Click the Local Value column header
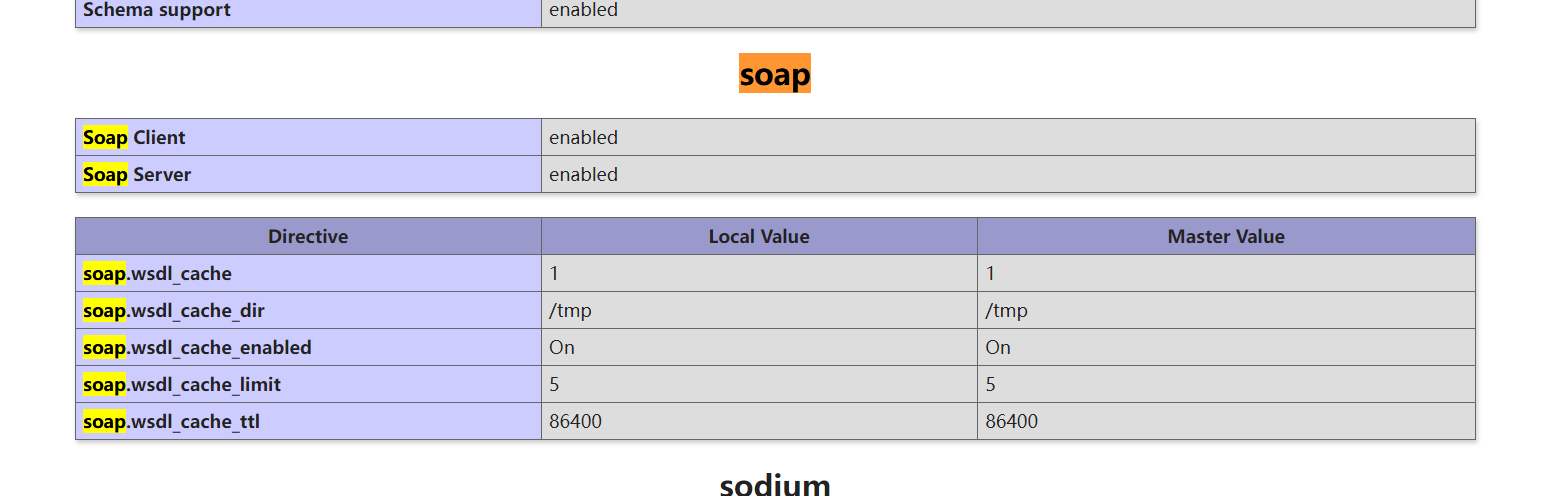1551x496 pixels. 759,237
